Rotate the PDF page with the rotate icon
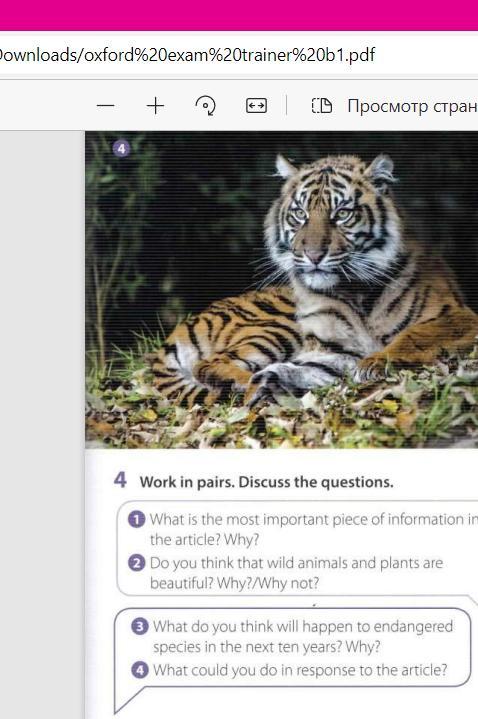Image resolution: width=478 pixels, height=719 pixels. (x=206, y=106)
